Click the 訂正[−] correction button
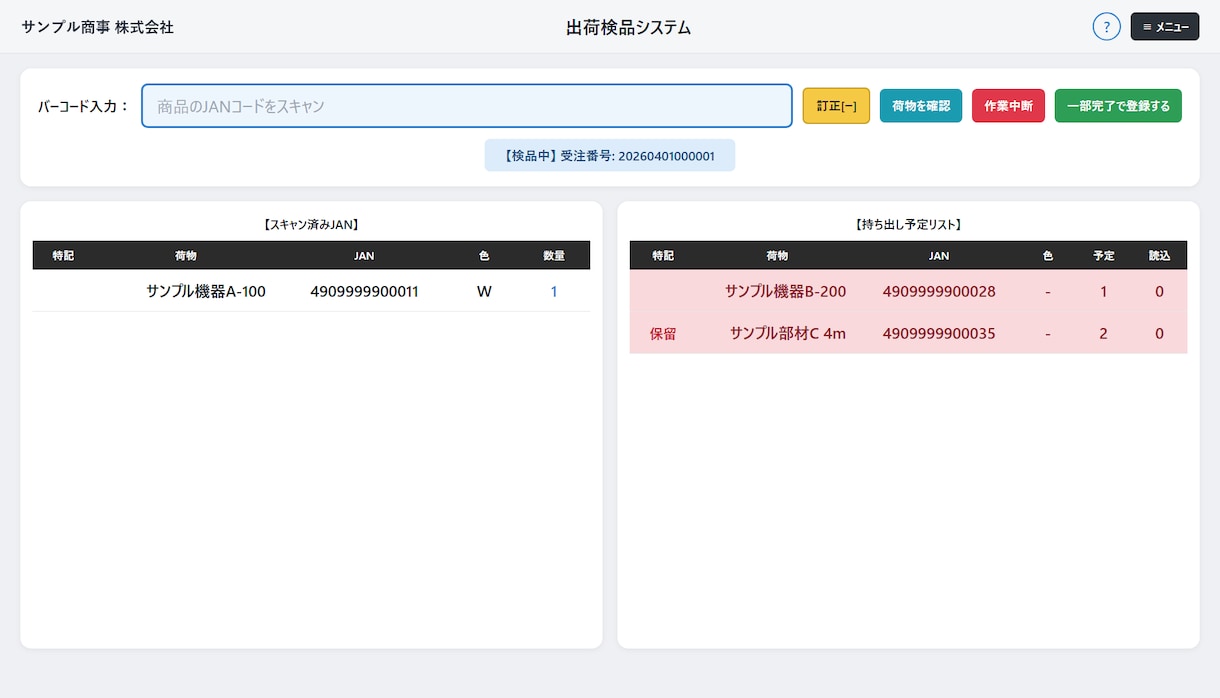The width and height of the screenshot is (1220, 698). [x=836, y=106]
